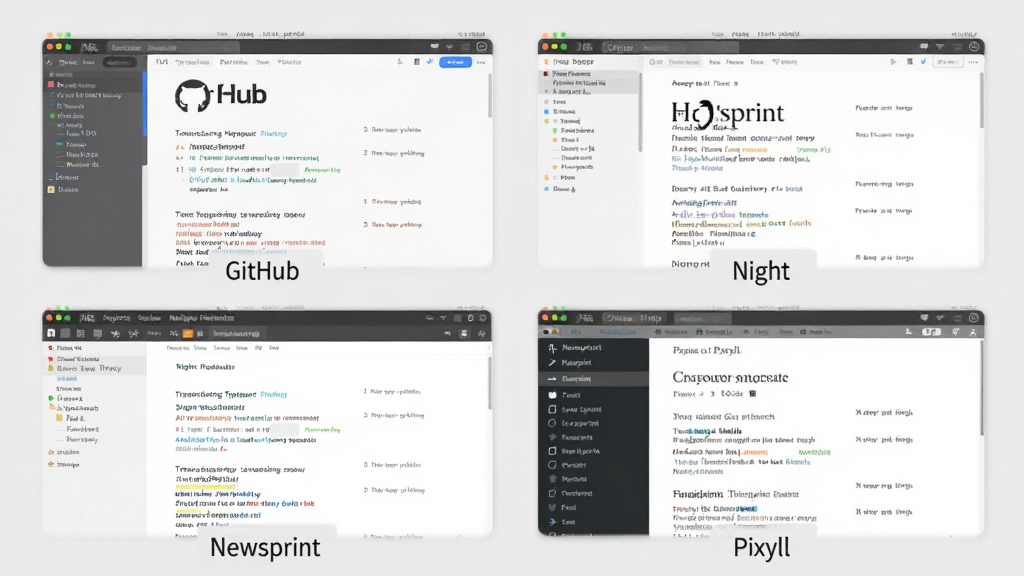Click the pencil icon in Pixyll sidebar
1024x576 pixels.
coord(552,362)
